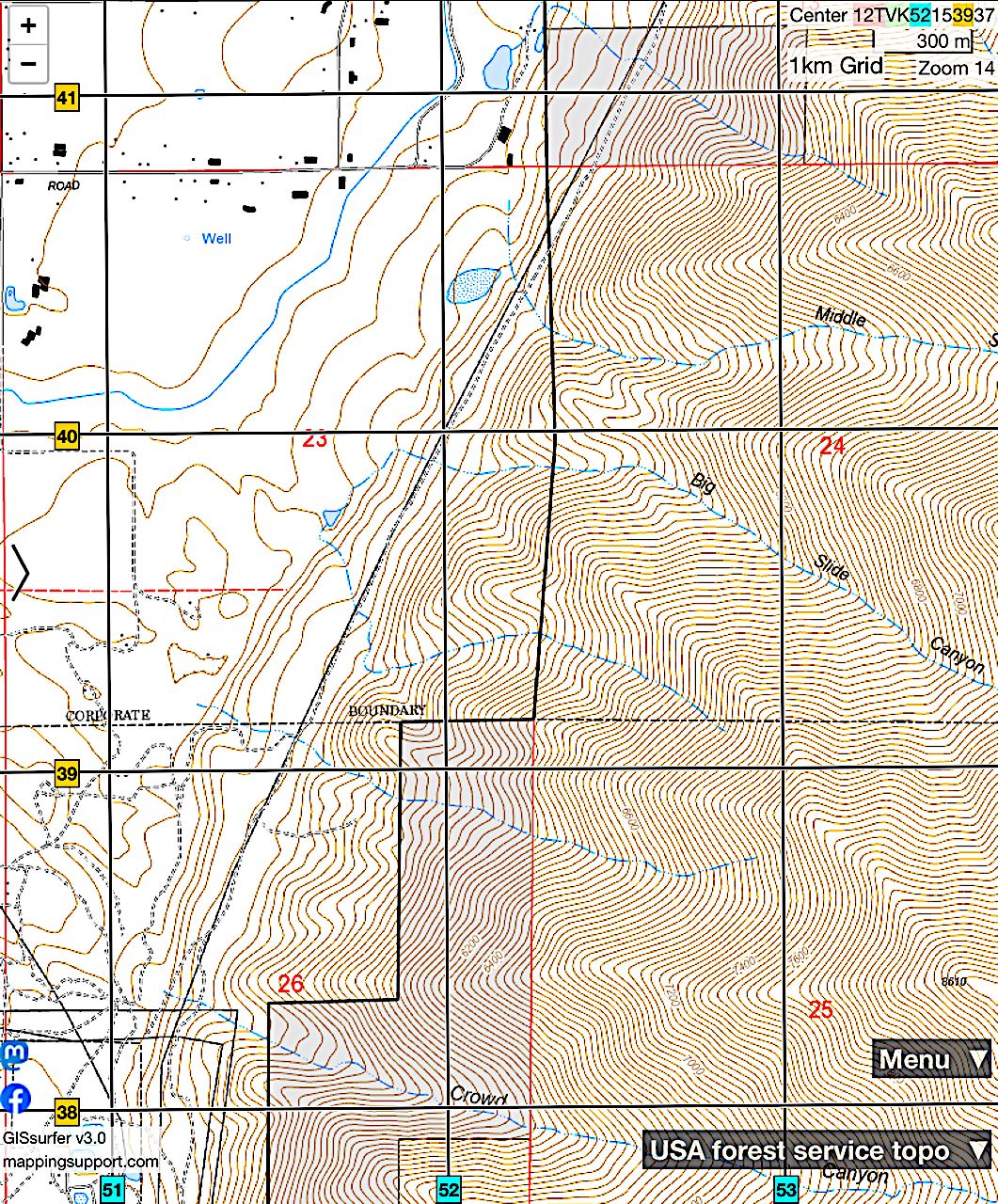This screenshot has height=1204, width=998.
Task: Click the 1km Grid label
Action: click(836, 66)
